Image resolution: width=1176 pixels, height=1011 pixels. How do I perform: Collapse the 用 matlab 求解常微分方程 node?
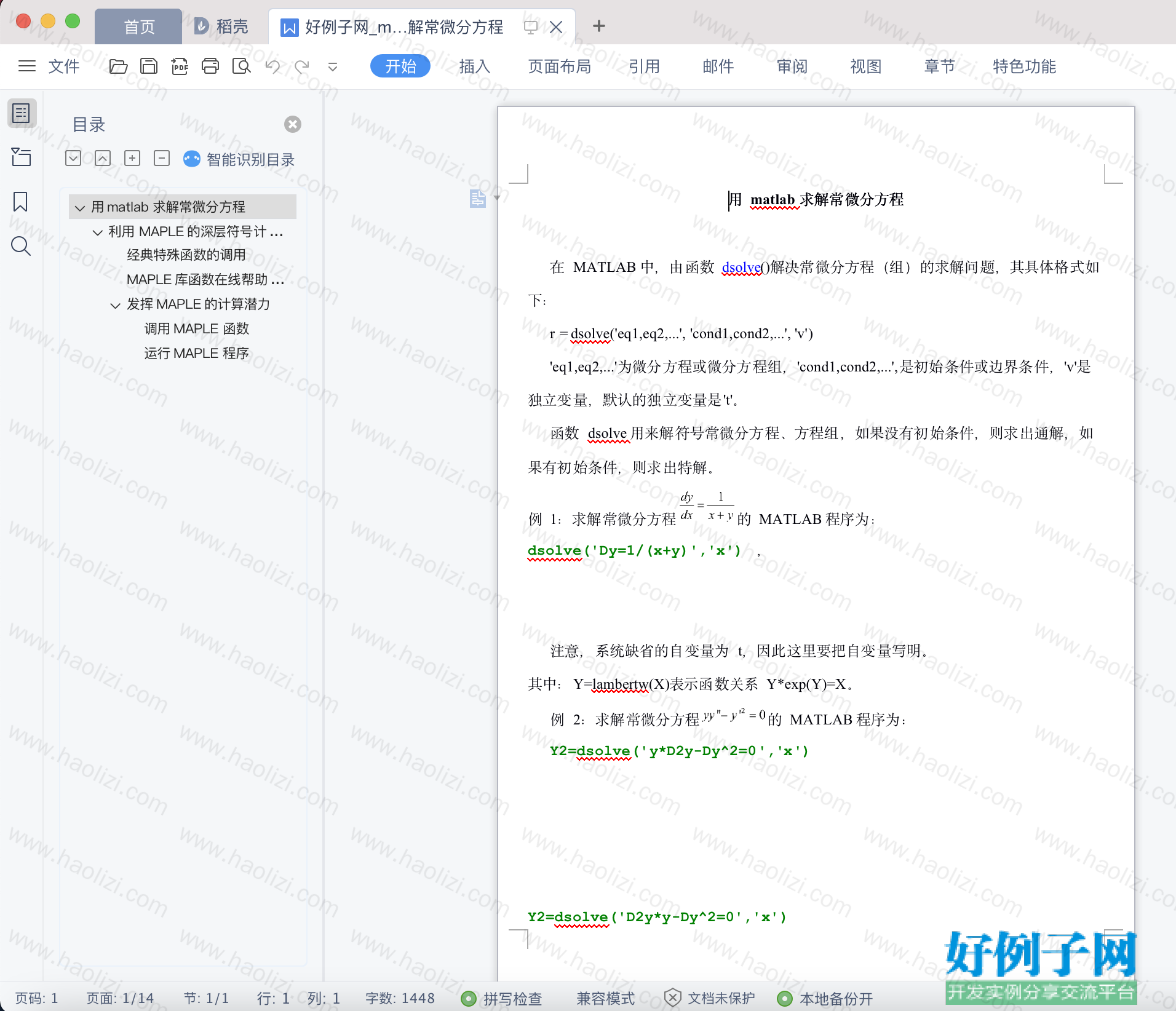tap(79, 208)
